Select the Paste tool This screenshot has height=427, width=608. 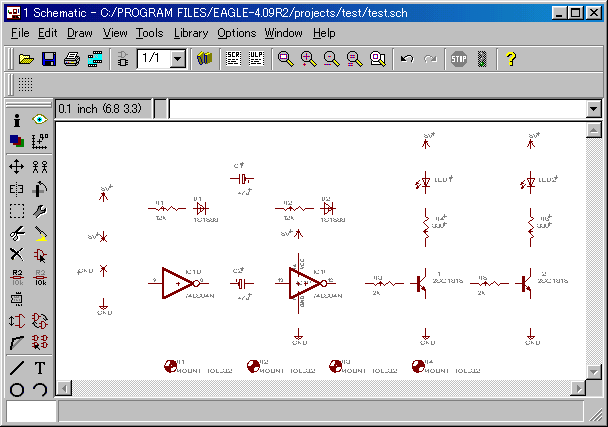point(40,233)
